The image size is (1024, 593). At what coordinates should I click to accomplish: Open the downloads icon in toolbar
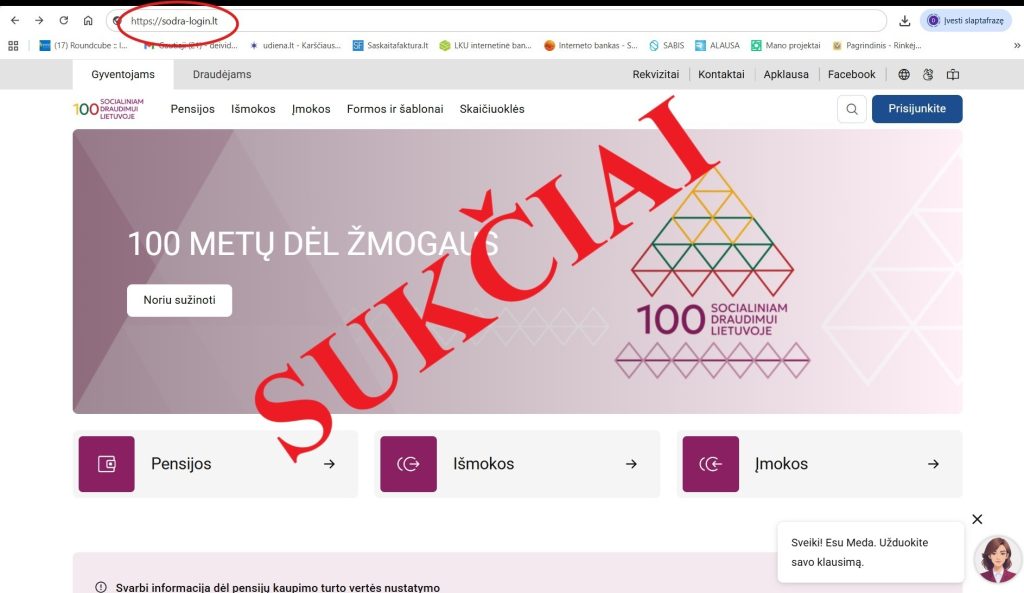click(x=904, y=21)
